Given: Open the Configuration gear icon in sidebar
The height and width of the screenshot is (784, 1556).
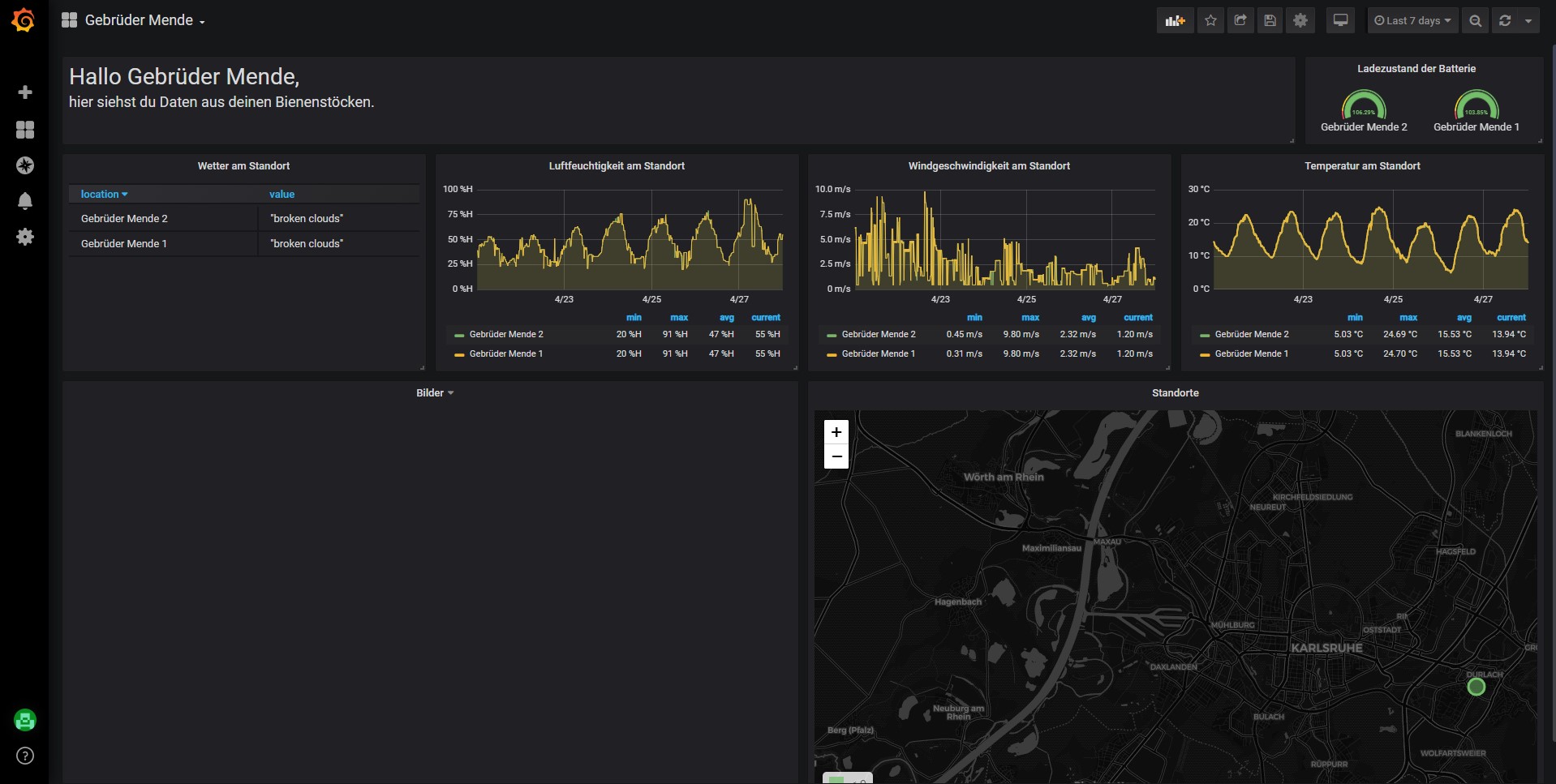Looking at the screenshot, I should (x=25, y=237).
